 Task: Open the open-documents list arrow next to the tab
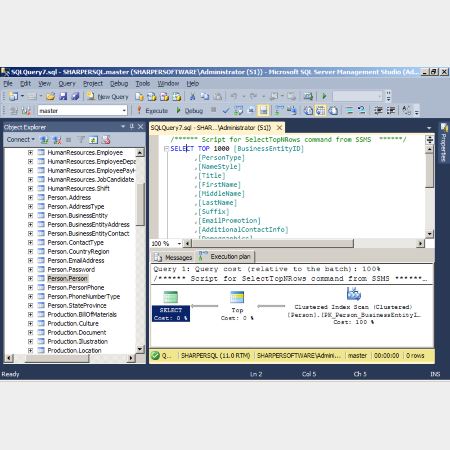click(429, 128)
